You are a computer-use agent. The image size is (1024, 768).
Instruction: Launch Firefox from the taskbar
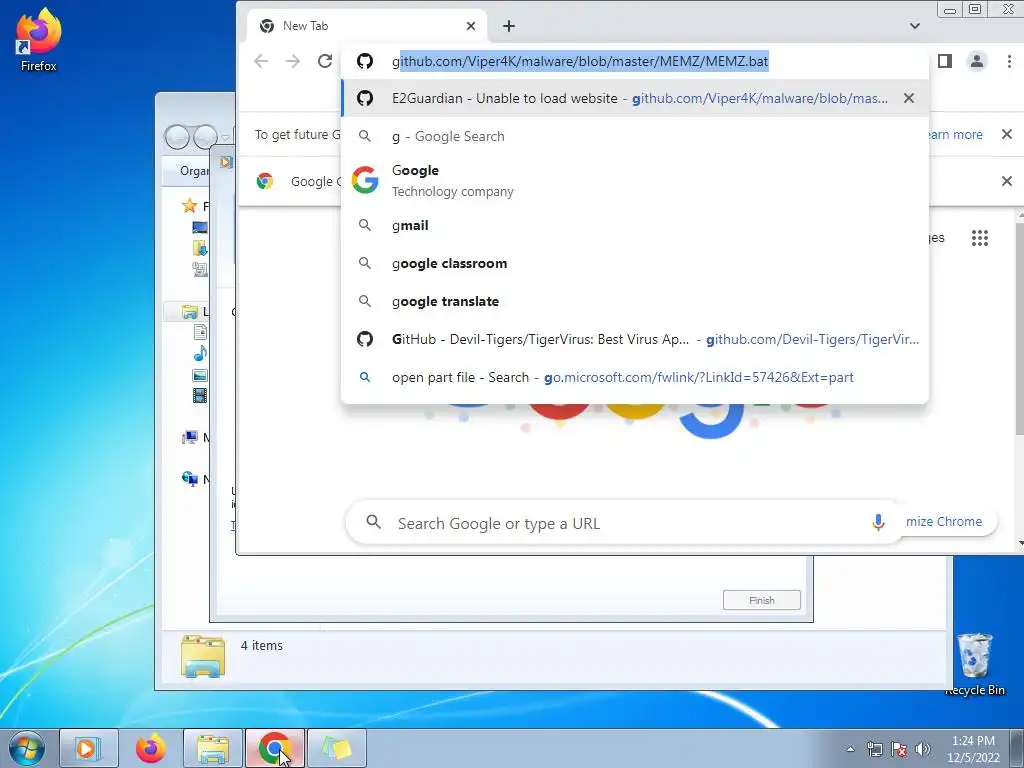(x=151, y=748)
